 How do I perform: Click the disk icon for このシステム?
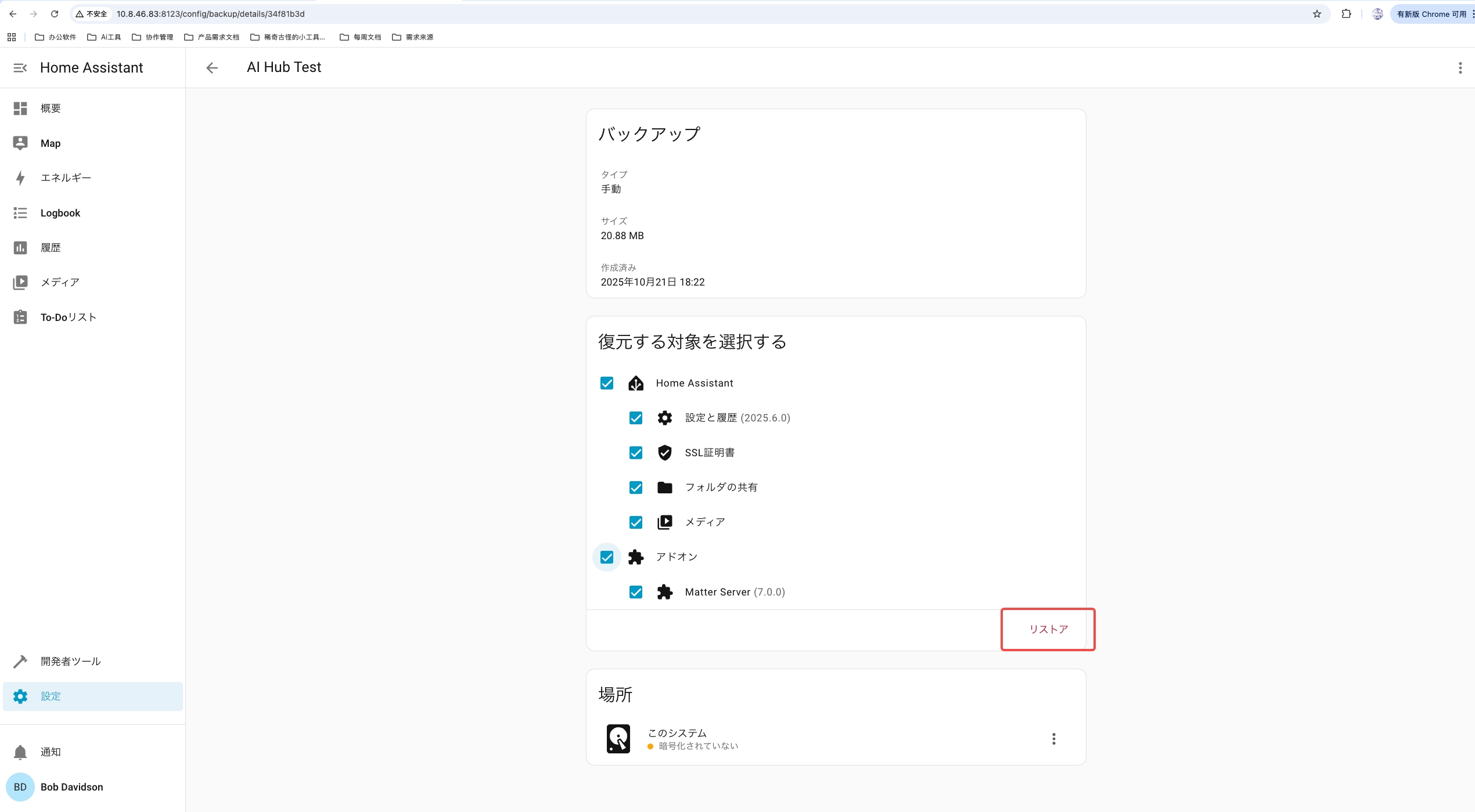(618, 739)
